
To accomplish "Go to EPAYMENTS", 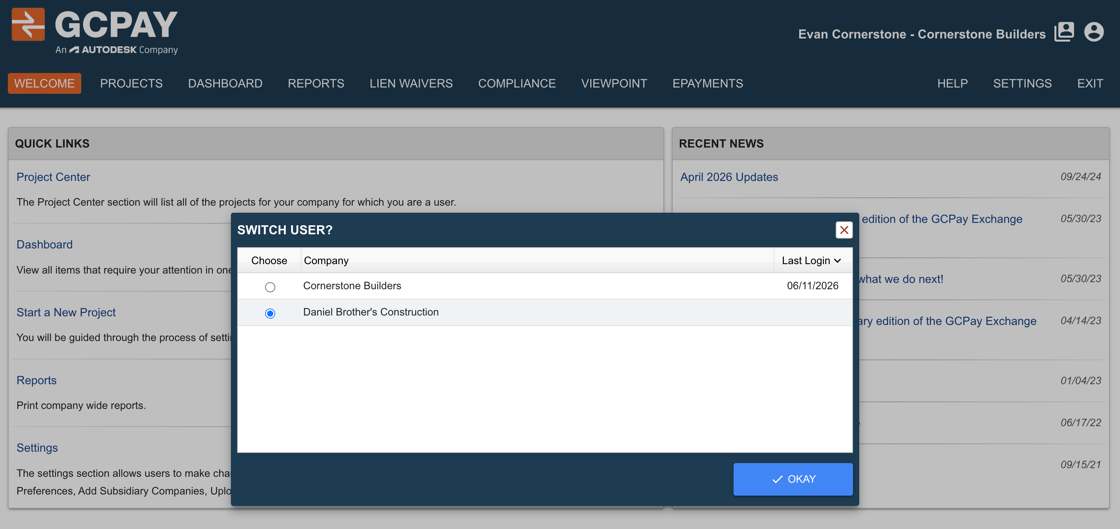I will [707, 84].
